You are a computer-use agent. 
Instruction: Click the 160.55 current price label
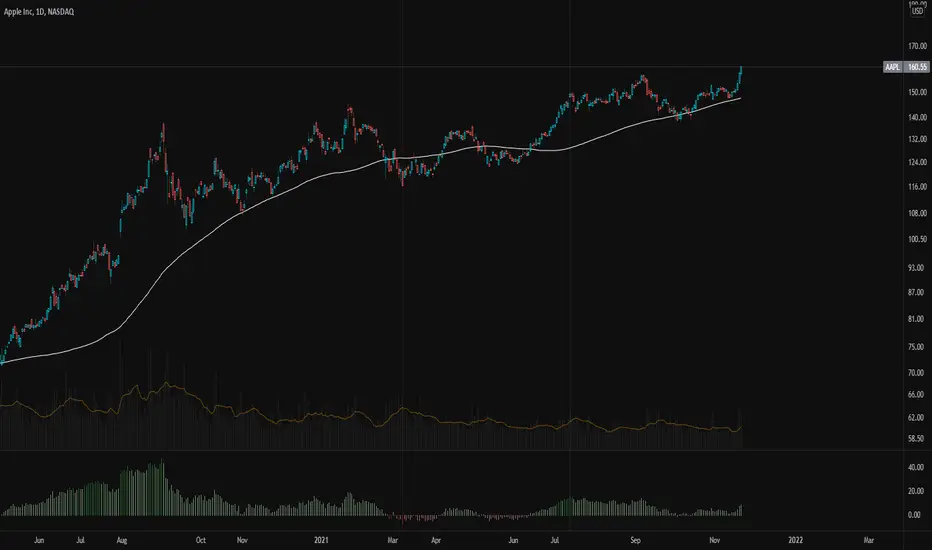[x=917, y=67]
